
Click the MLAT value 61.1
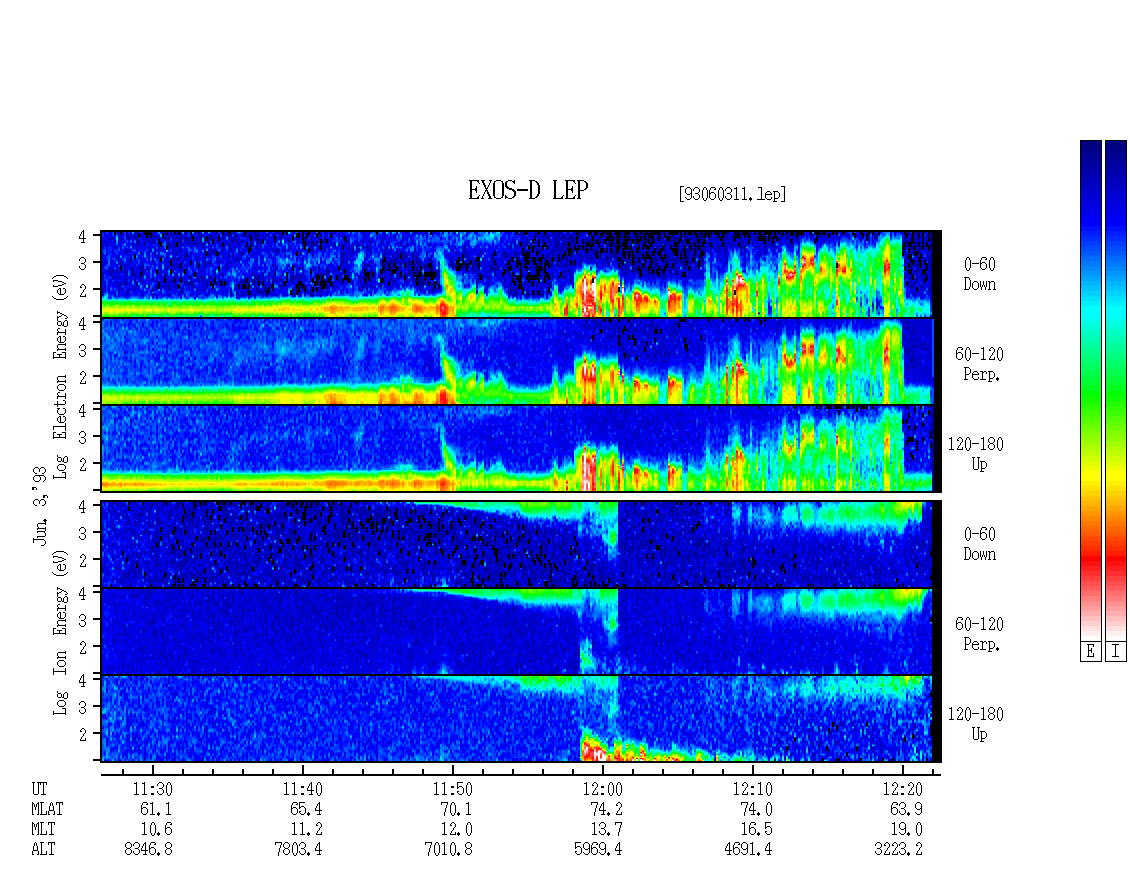click(x=156, y=809)
